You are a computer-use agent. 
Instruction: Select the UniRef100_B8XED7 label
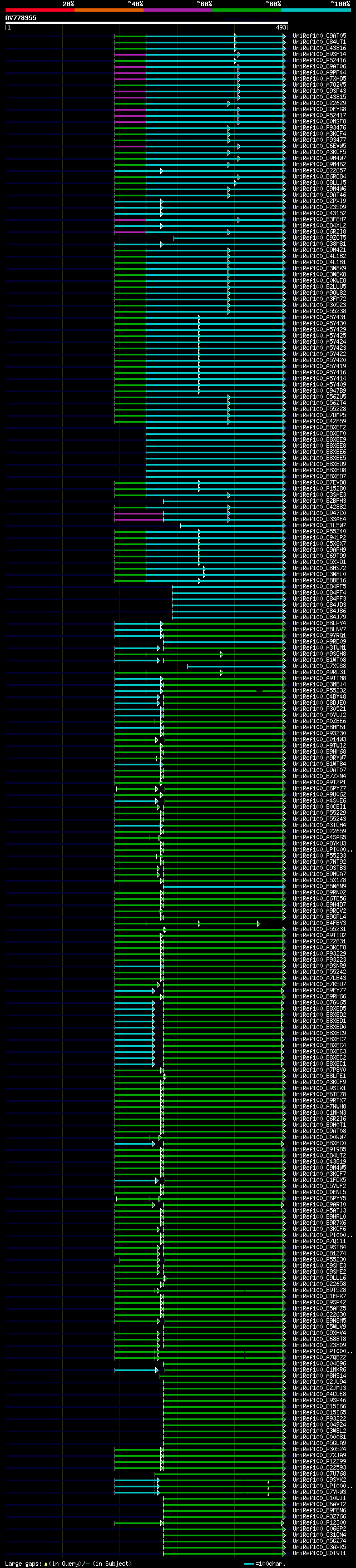pyautogui.click(x=319, y=477)
